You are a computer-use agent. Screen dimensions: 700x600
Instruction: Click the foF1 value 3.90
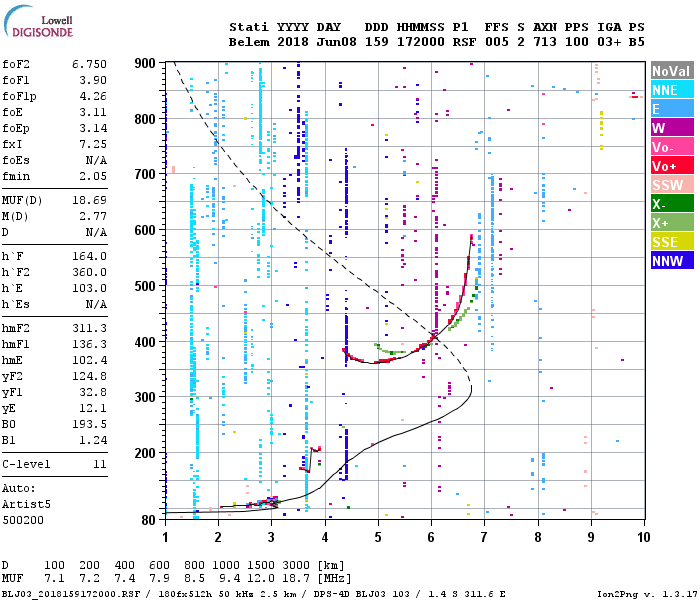pos(93,80)
